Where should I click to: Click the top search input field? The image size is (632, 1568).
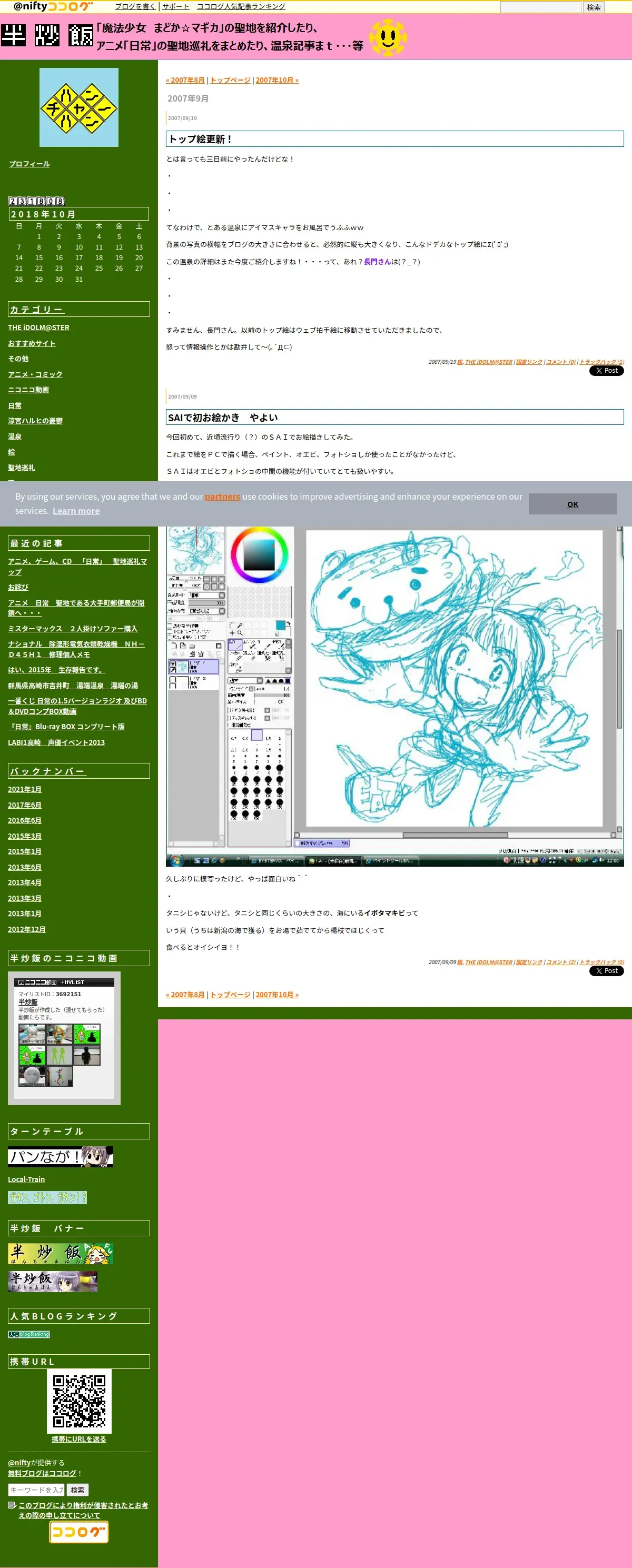[541, 7]
